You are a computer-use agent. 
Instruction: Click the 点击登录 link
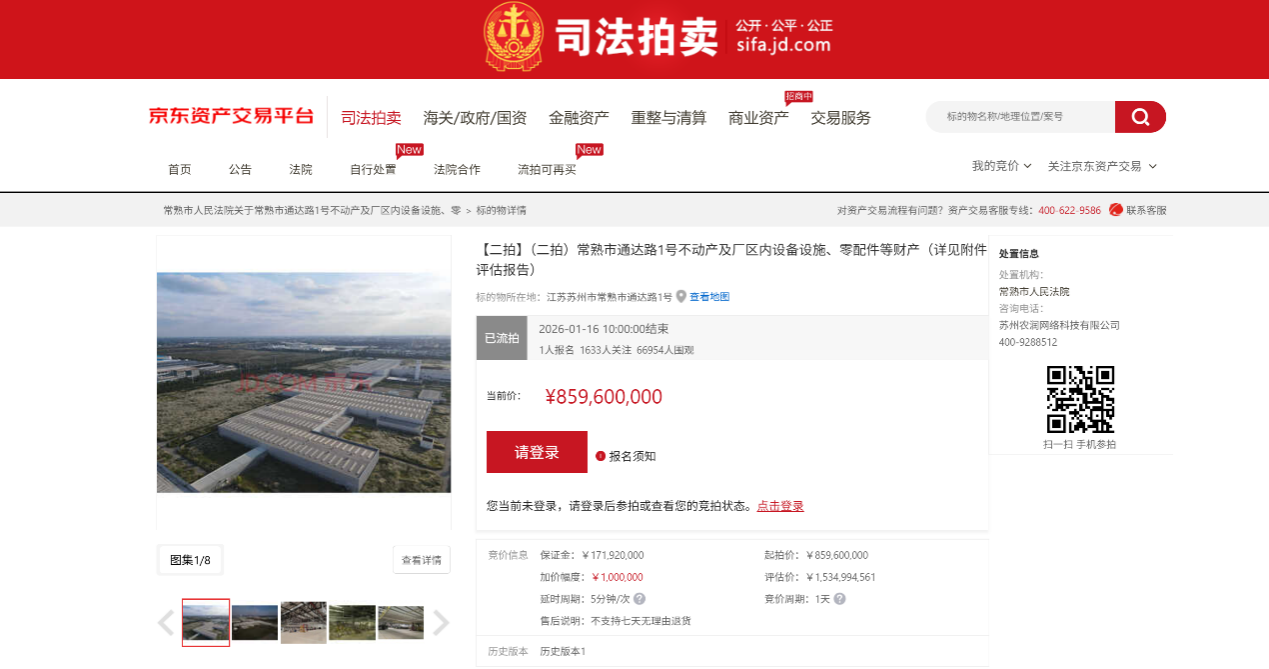tap(780, 506)
